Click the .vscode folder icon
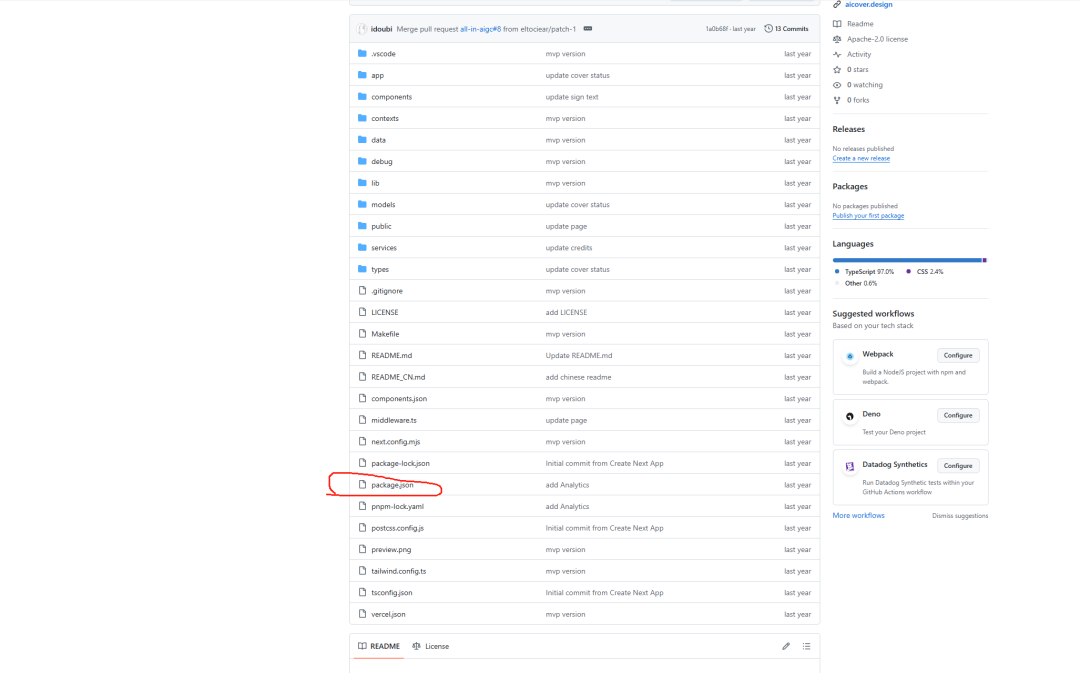This screenshot has width=1080, height=673. point(362,54)
